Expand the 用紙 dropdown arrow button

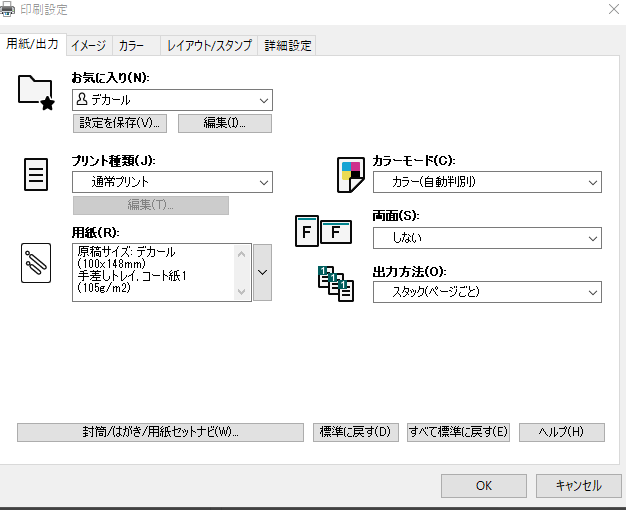(263, 272)
